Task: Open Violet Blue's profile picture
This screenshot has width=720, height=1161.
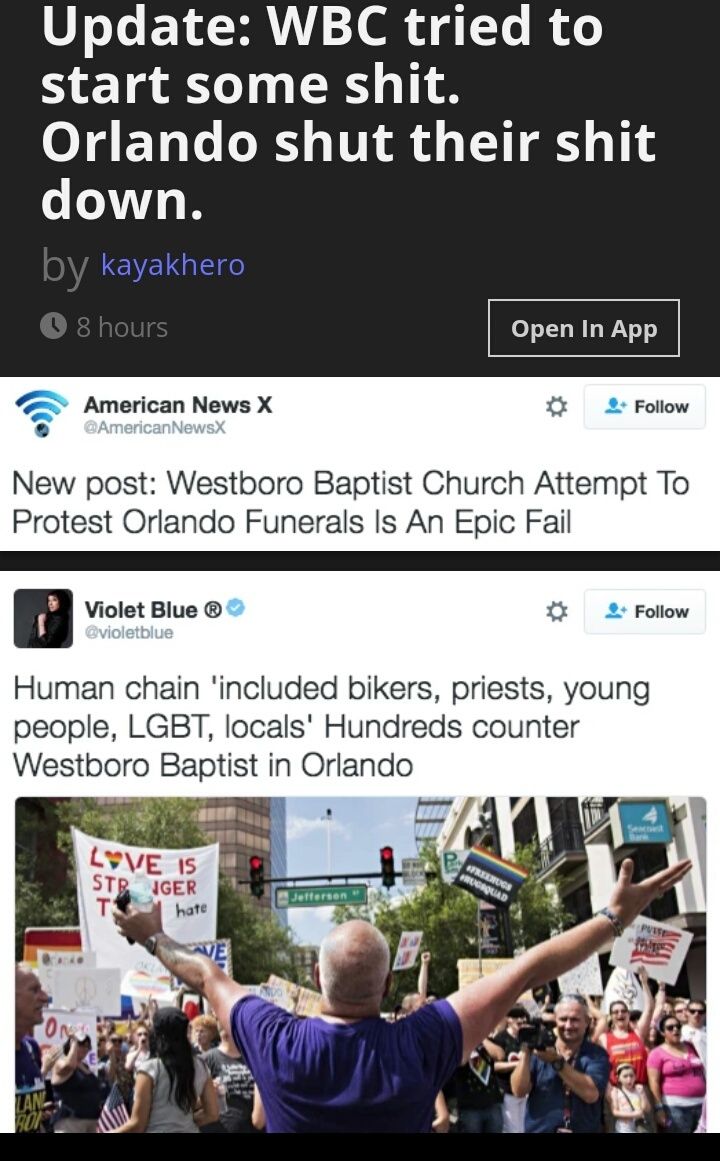Action: click(x=43, y=618)
